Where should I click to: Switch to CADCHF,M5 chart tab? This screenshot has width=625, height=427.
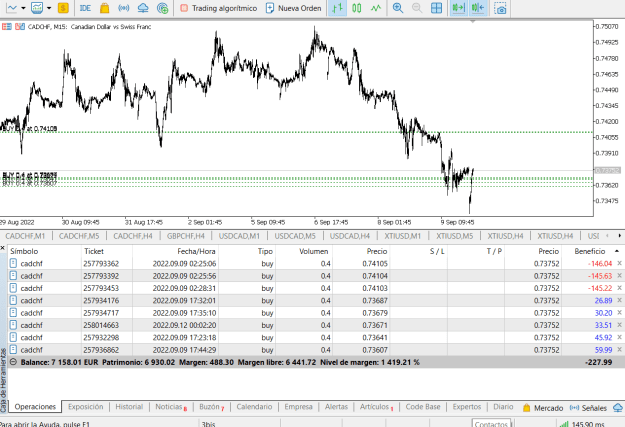pos(79,236)
